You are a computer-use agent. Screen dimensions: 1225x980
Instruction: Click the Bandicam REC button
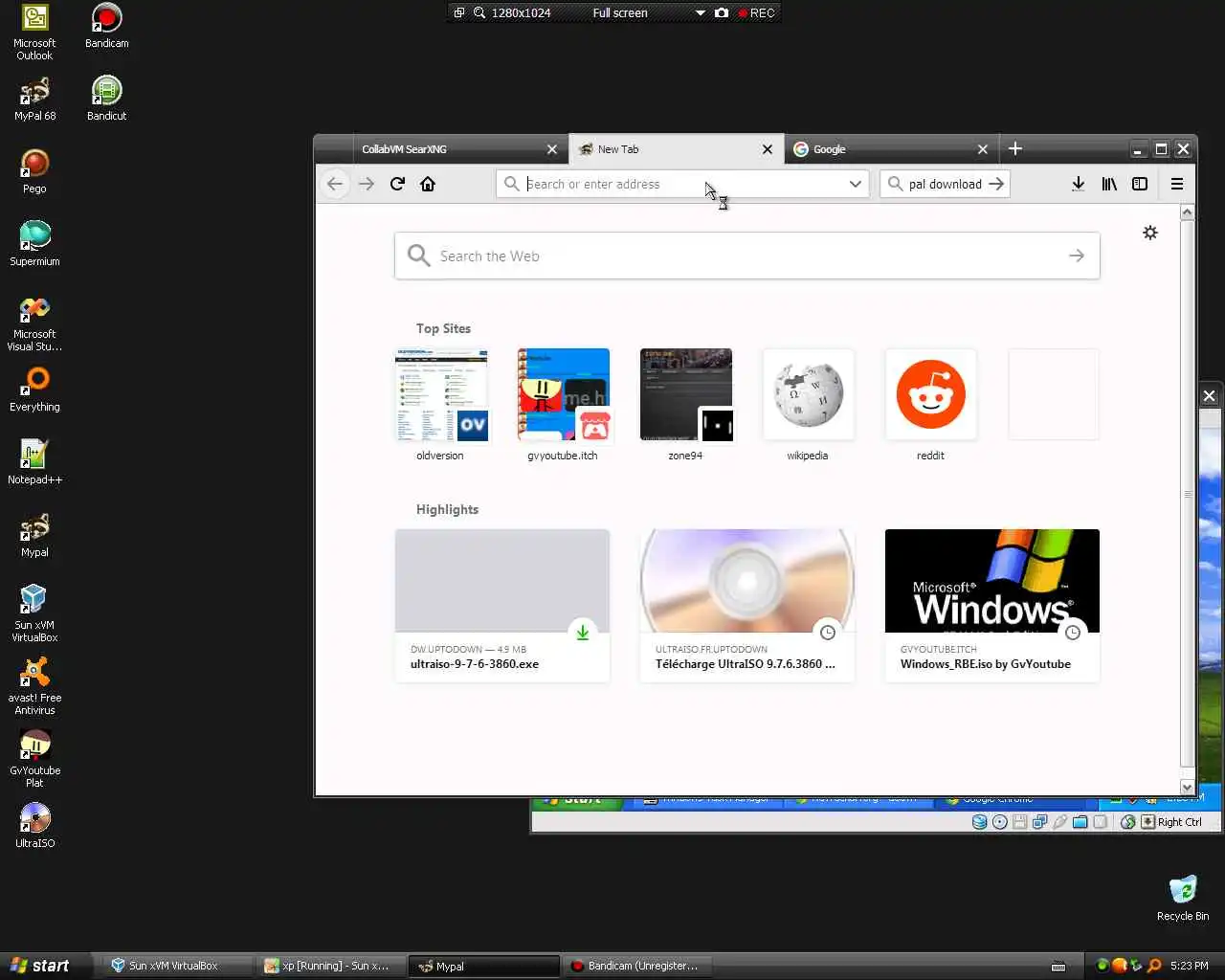point(756,12)
